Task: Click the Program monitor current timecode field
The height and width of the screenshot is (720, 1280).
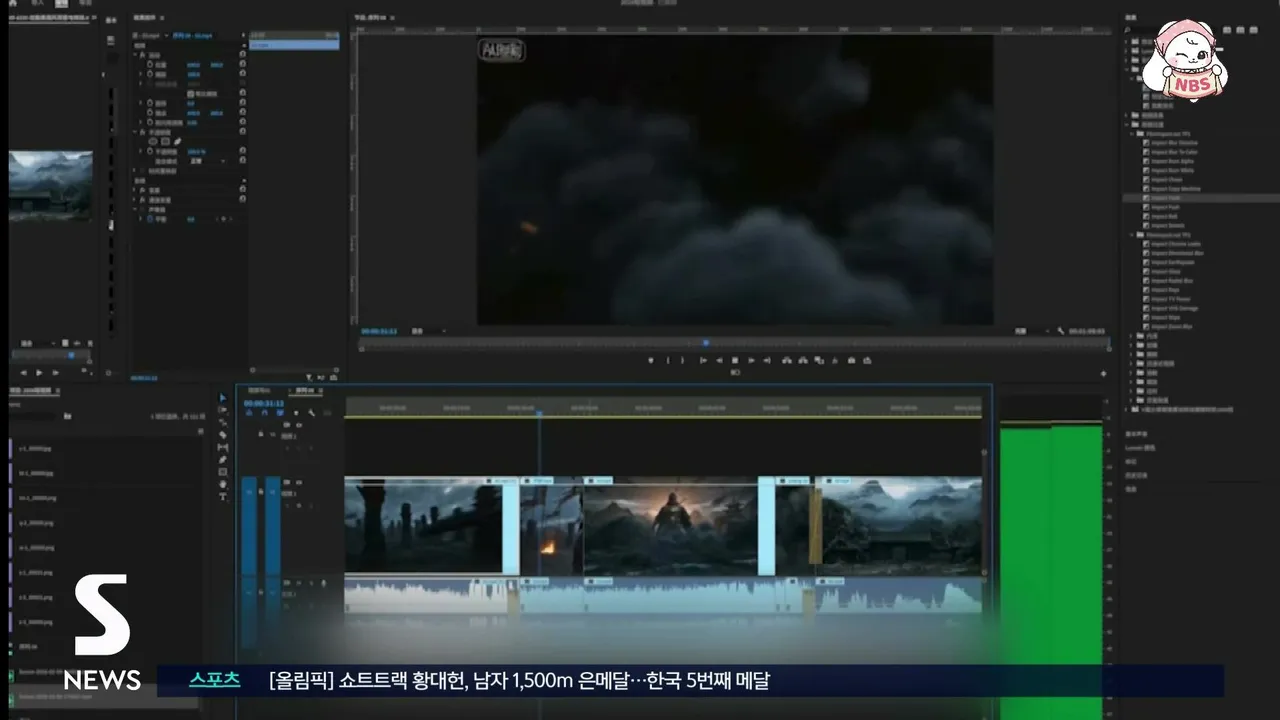Action: click(x=379, y=330)
